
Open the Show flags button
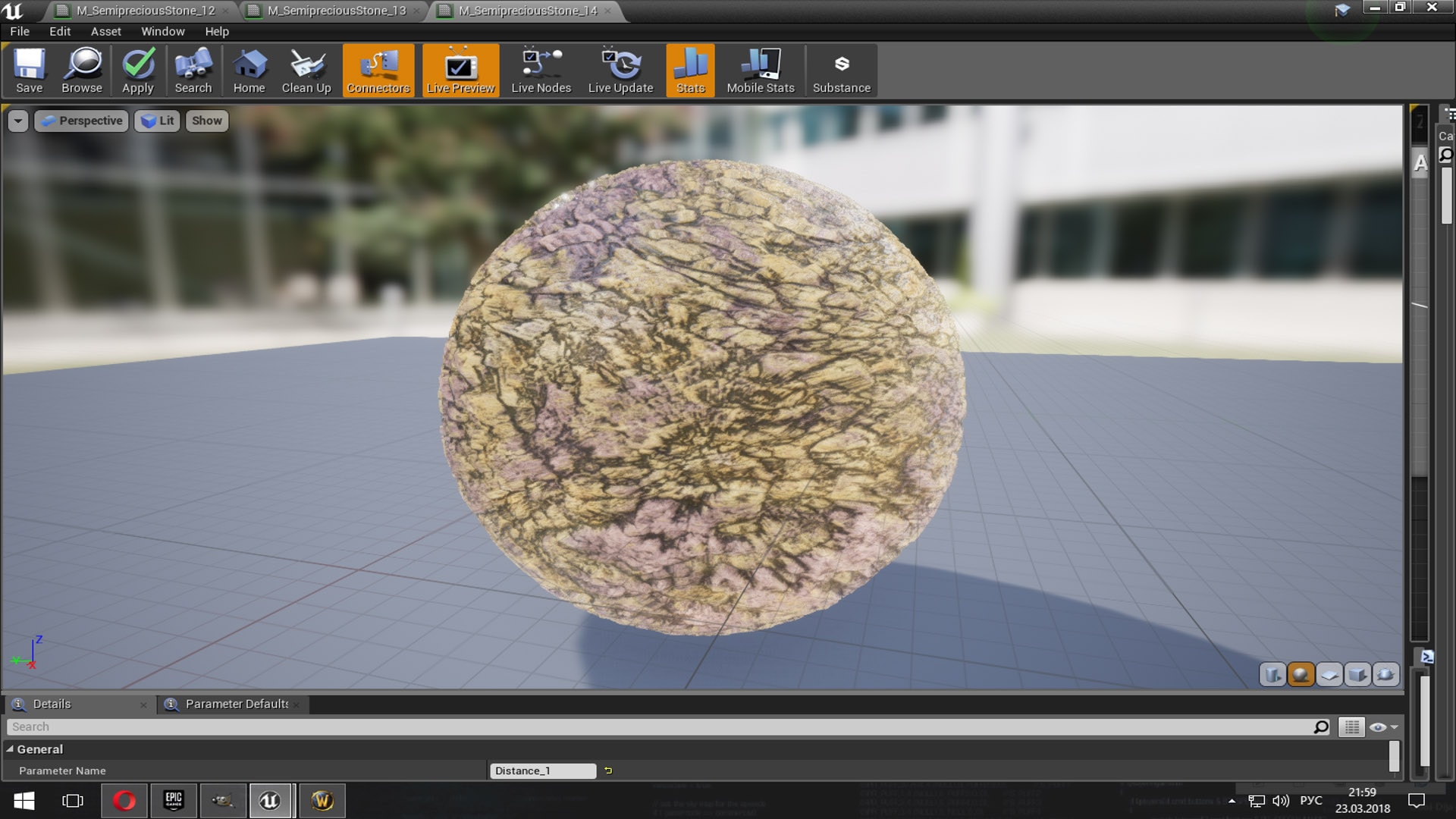pos(206,121)
